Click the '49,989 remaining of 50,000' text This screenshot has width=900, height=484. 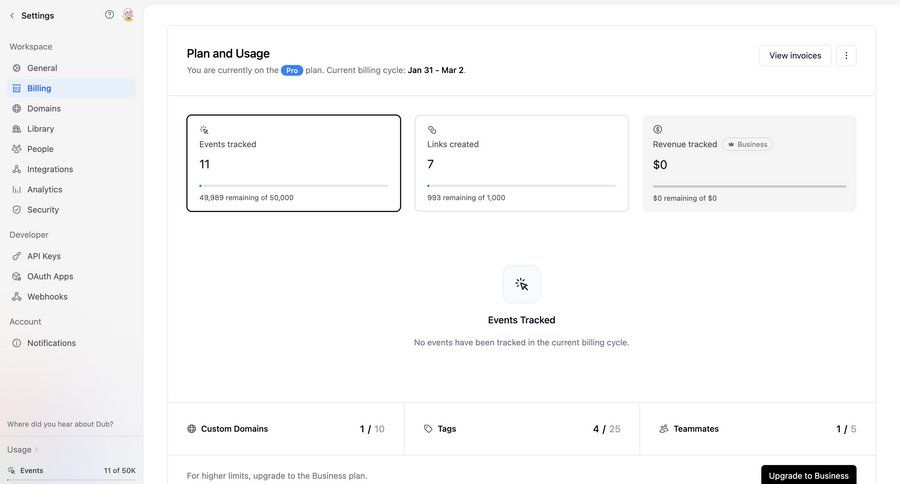pyautogui.click(x=246, y=198)
